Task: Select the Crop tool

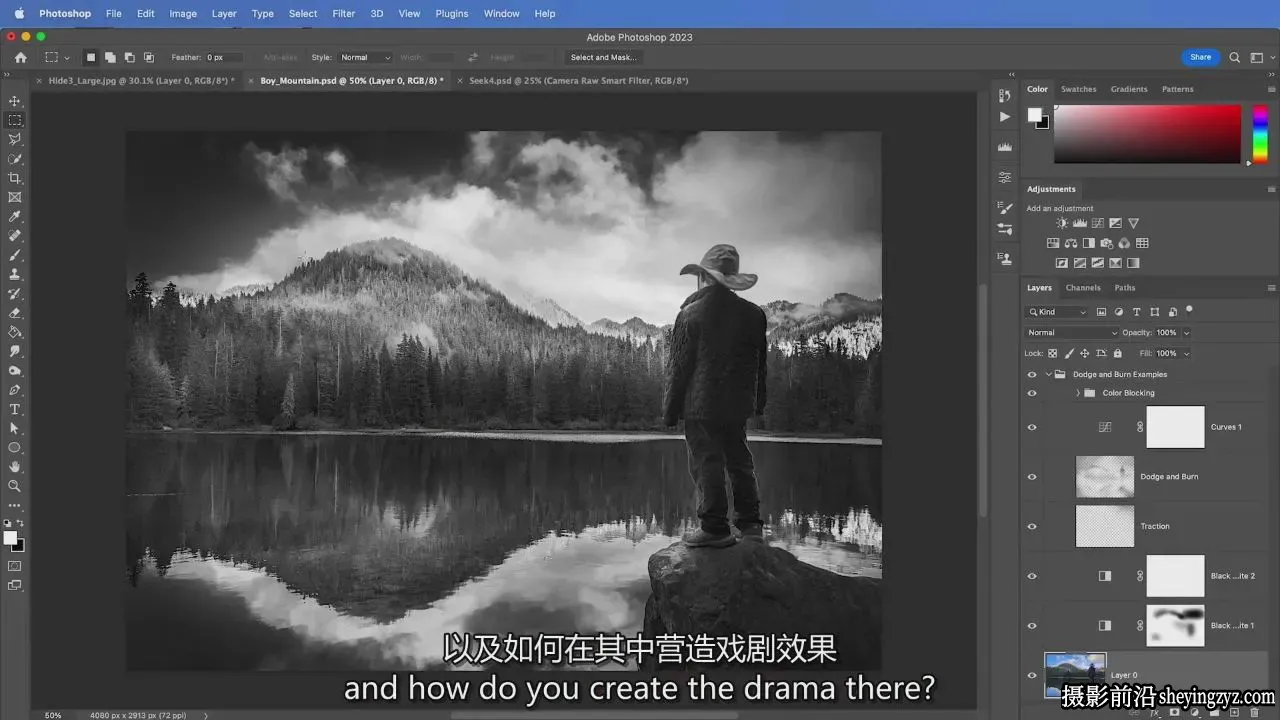Action: tap(15, 178)
